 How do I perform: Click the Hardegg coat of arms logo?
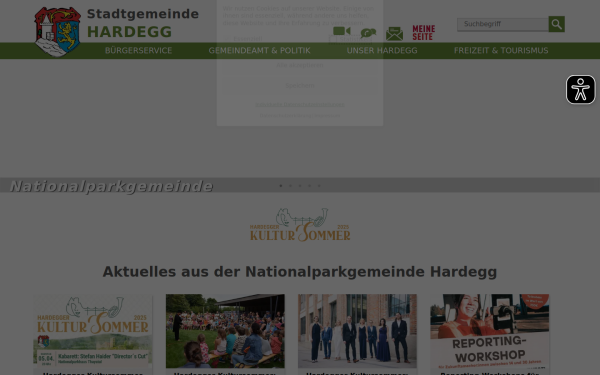[x=57, y=32]
